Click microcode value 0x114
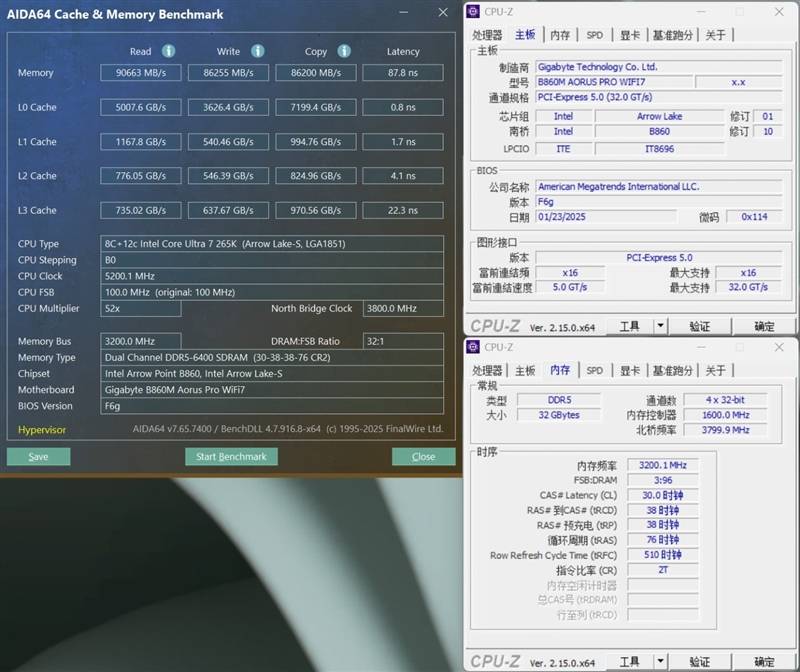Viewport: 800px width, 672px height. (754, 217)
